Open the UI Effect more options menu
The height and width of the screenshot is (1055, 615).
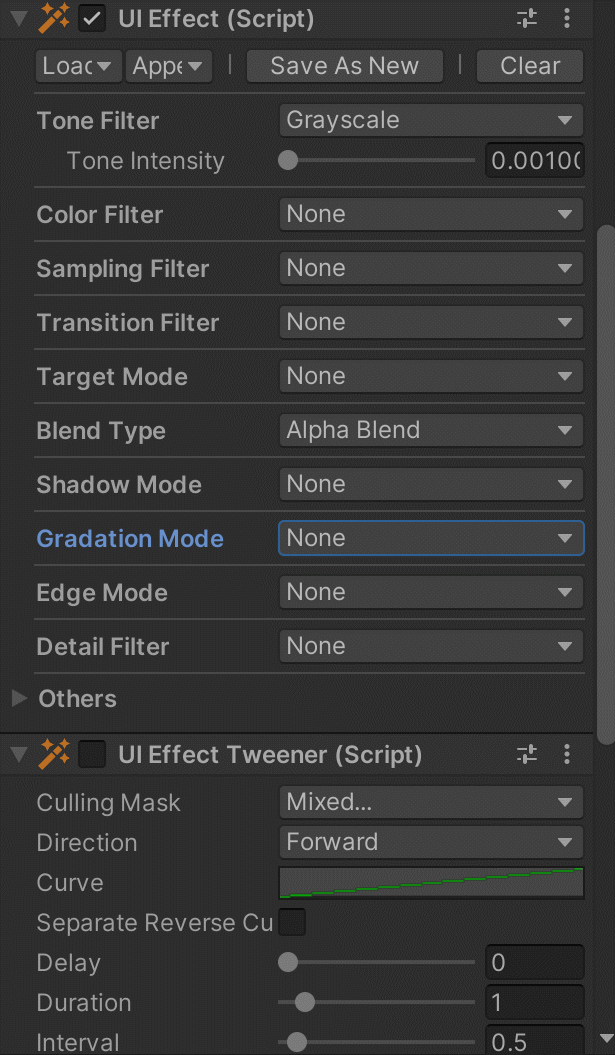568,18
